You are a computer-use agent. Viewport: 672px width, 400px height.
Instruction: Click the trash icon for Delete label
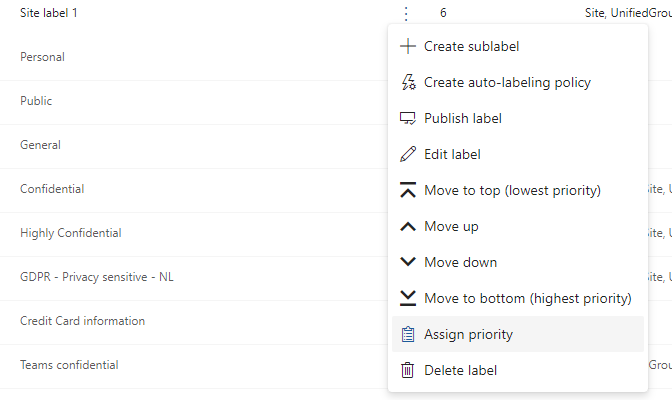point(407,370)
